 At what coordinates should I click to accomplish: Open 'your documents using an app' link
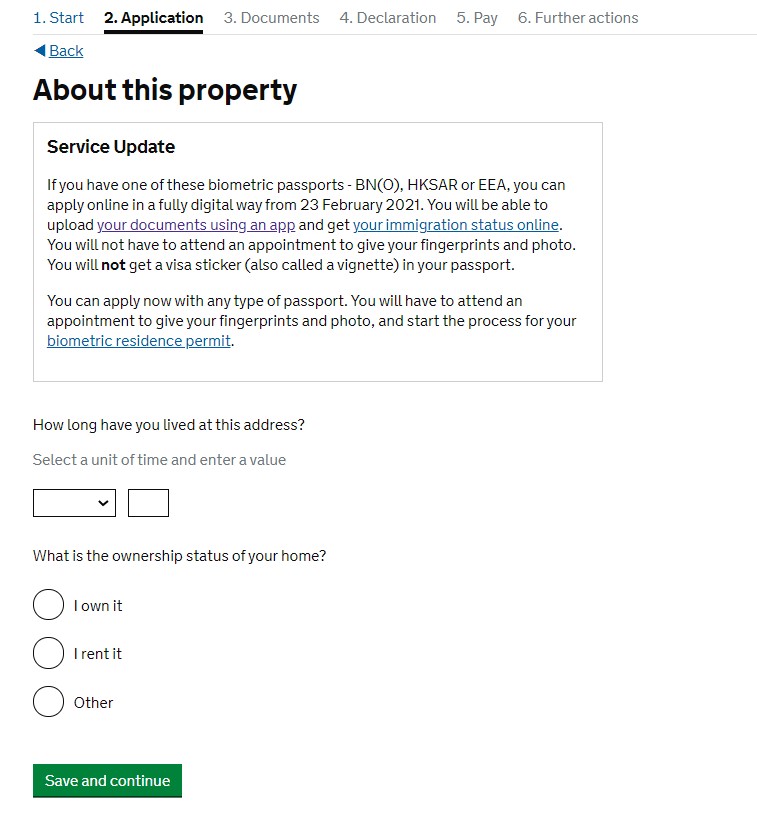click(x=196, y=225)
